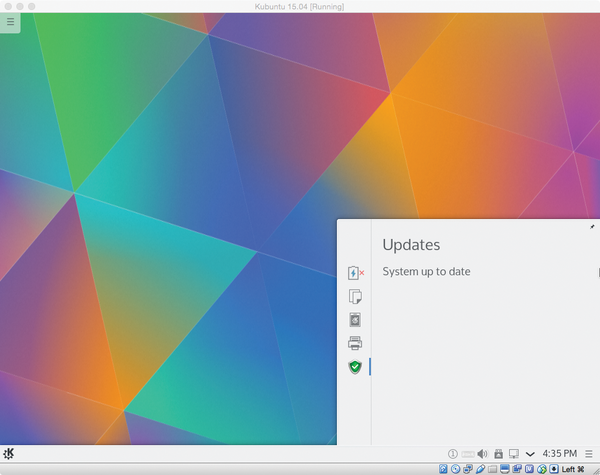Open the battery status tray entry
Viewport: 600px width, 475px height.
coord(354,273)
